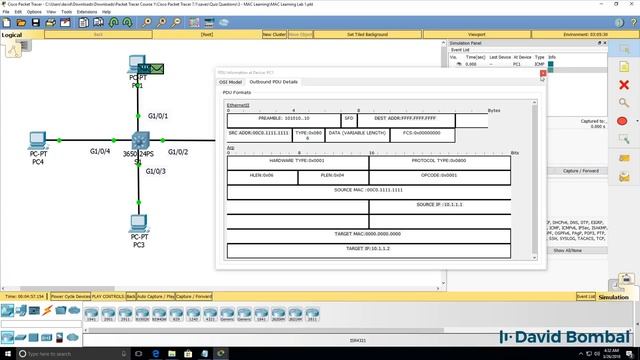This screenshot has width=640, height=360.
Task: Choose End Devices category icon
Action: (x=21, y=311)
